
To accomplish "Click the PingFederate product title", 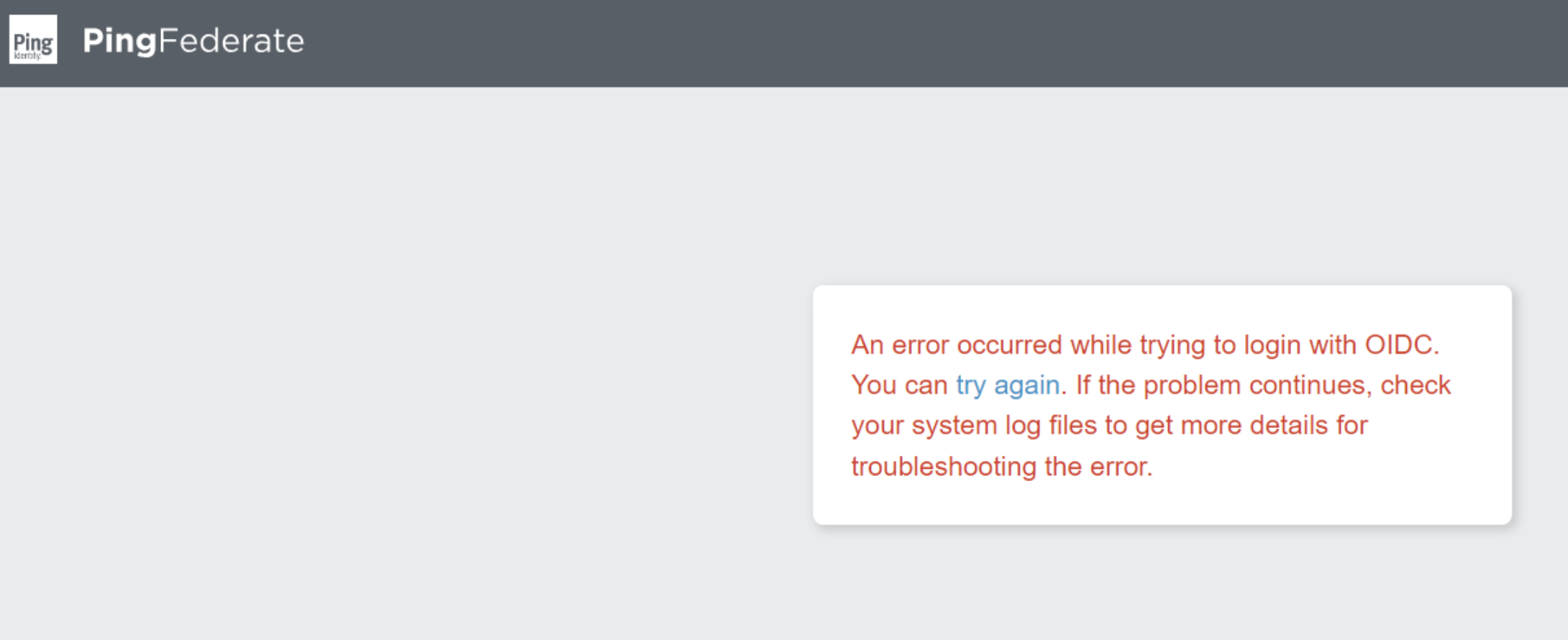I will 193,41.
